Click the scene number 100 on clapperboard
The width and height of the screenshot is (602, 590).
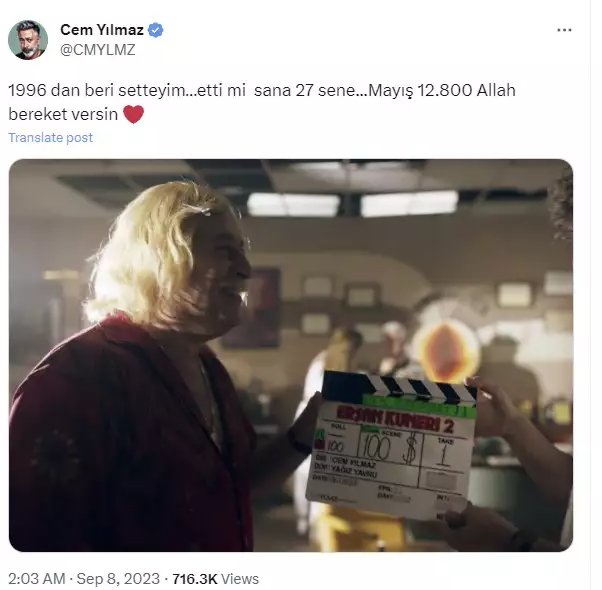tap(376, 448)
